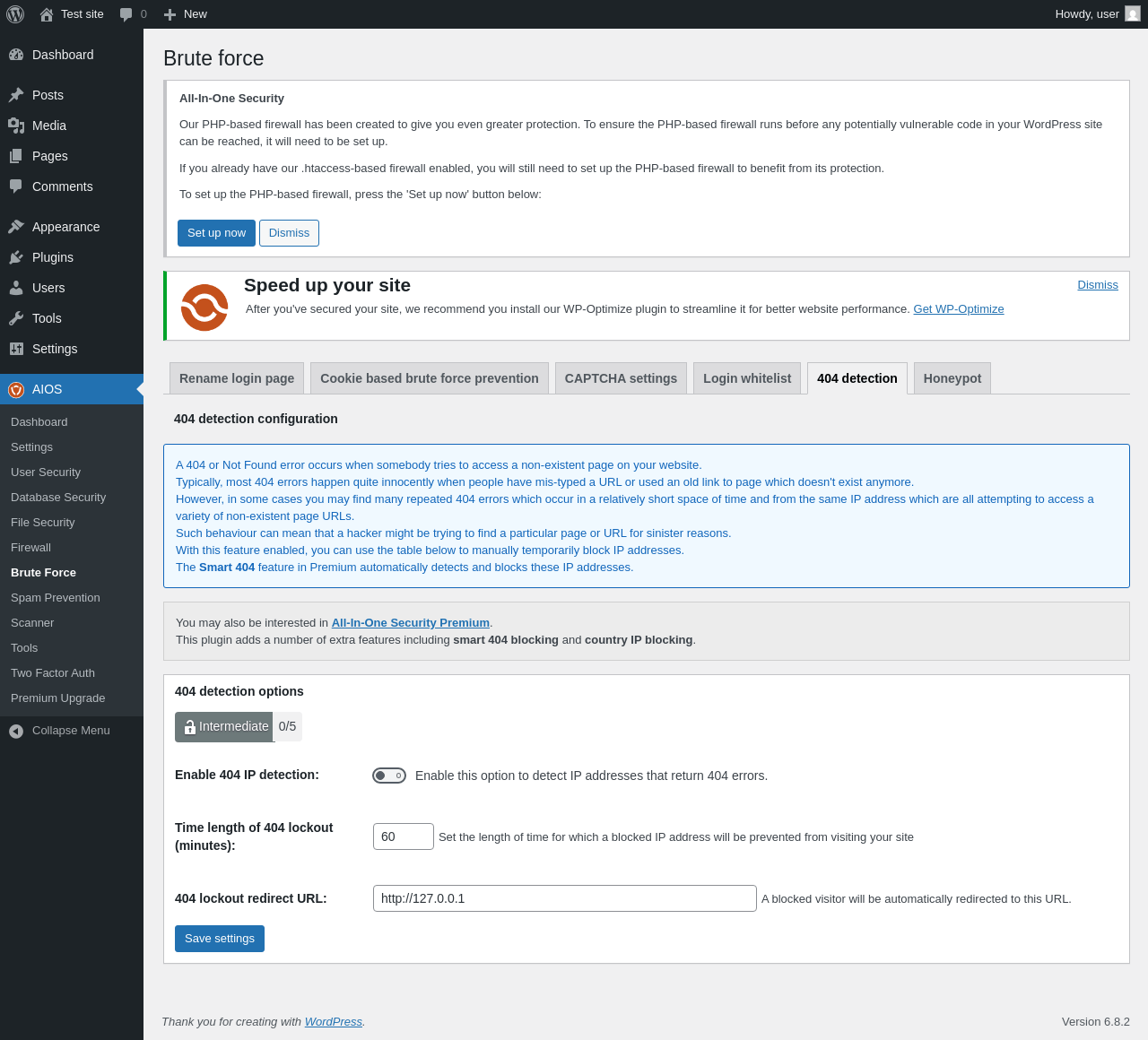Click the New plus icon
Viewport: 1148px width, 1040px height.
click(170, 14)
